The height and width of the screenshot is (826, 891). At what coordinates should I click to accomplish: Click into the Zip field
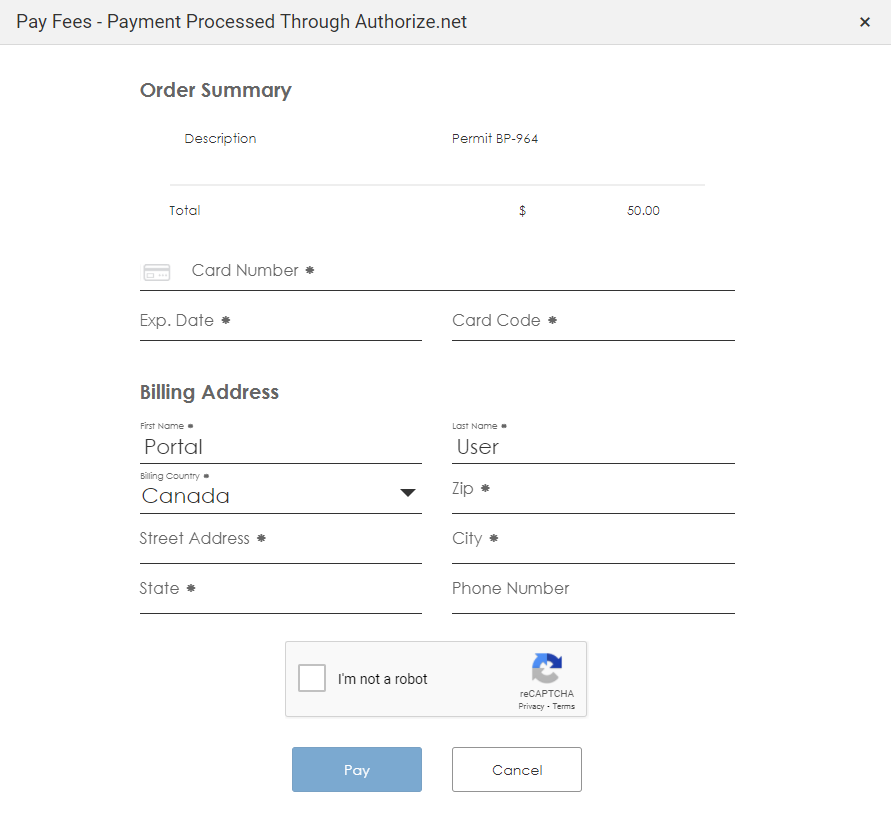(590, 489)
